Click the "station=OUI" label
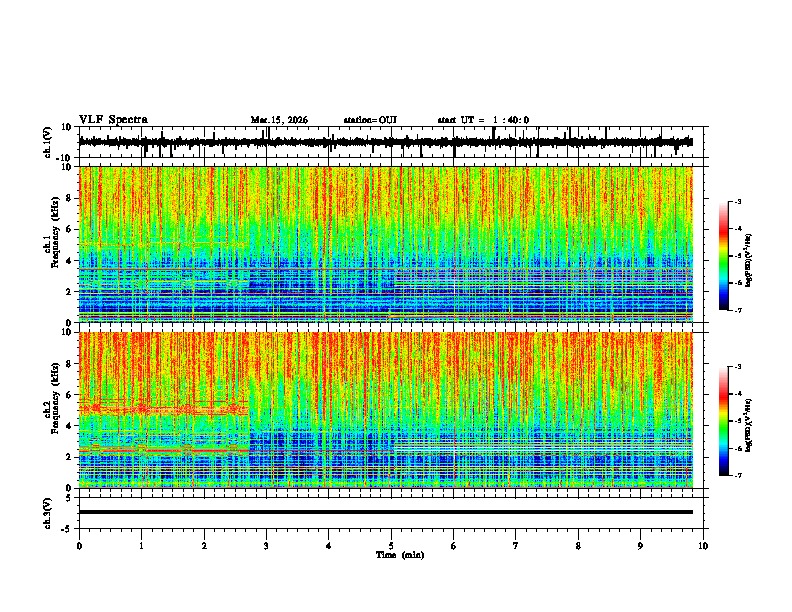 (370, 120)
